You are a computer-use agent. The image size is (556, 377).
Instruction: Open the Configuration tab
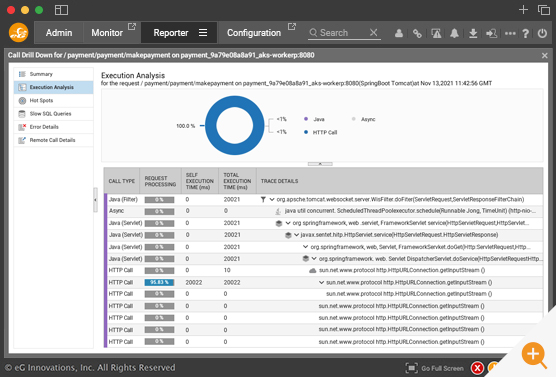click(x=254, y=33)
